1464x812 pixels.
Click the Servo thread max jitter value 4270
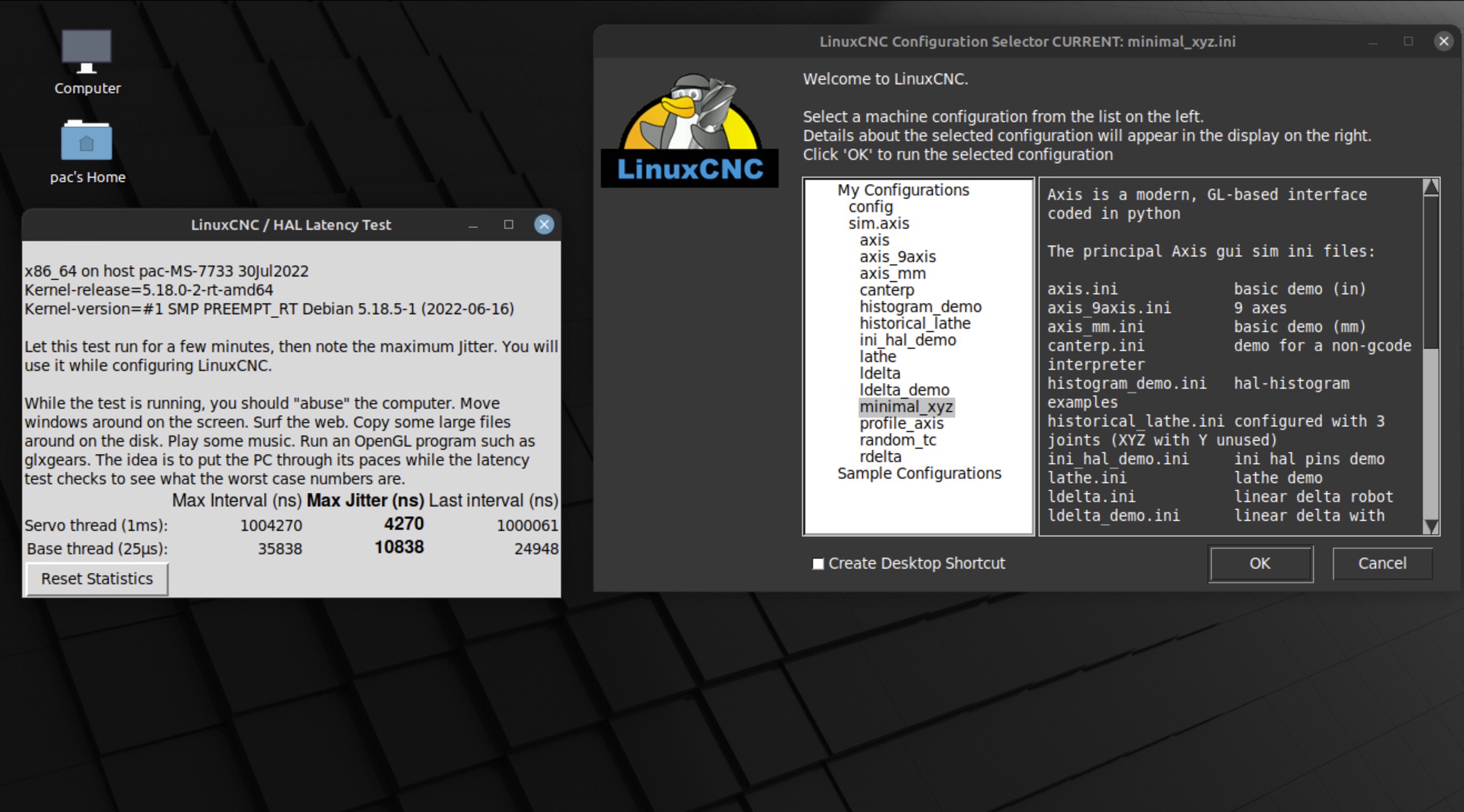[404, 523]
